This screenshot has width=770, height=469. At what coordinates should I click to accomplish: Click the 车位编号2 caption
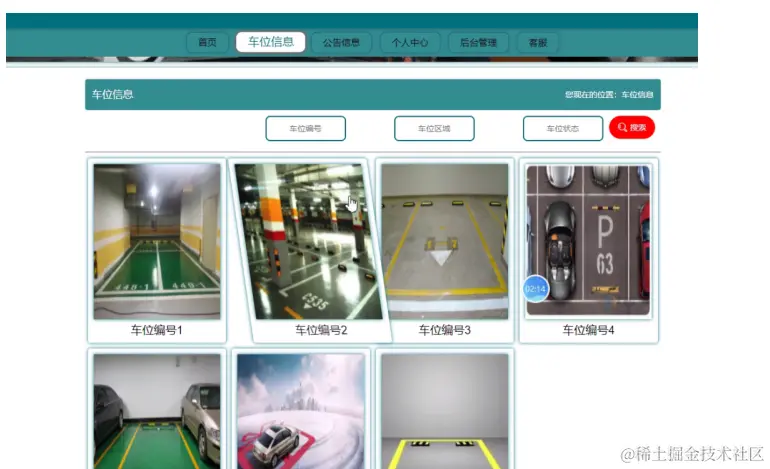(321, 330)
